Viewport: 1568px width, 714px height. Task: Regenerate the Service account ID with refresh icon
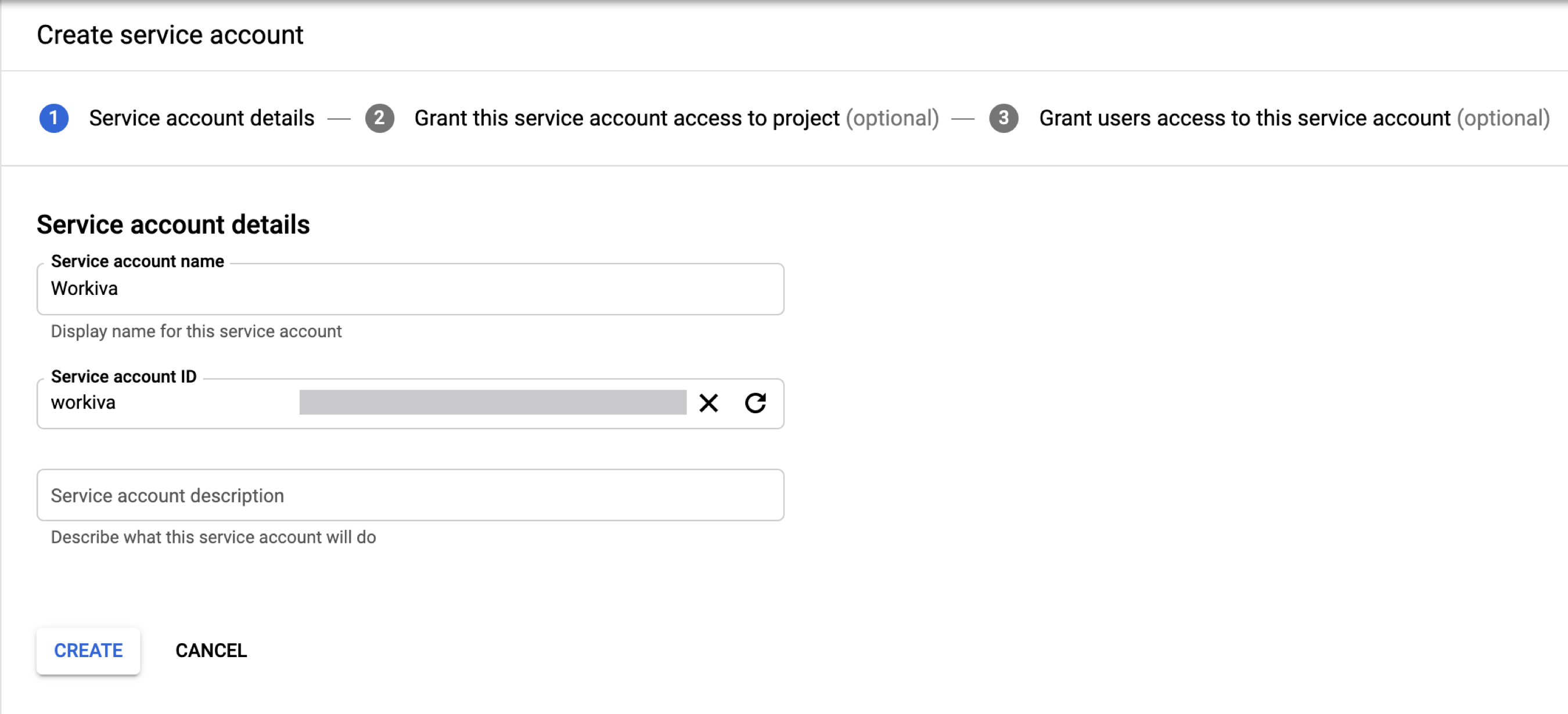(756, 403)
